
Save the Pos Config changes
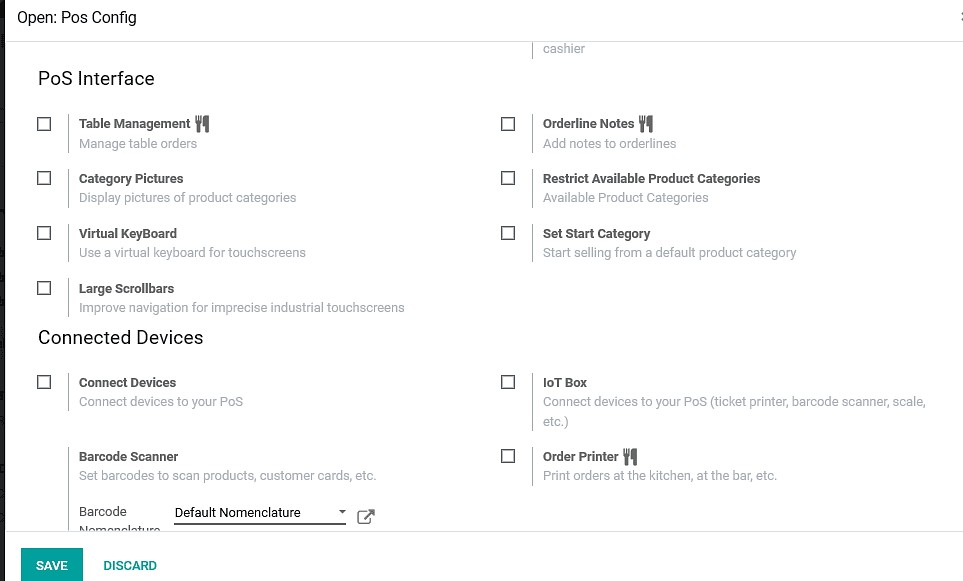52,565
